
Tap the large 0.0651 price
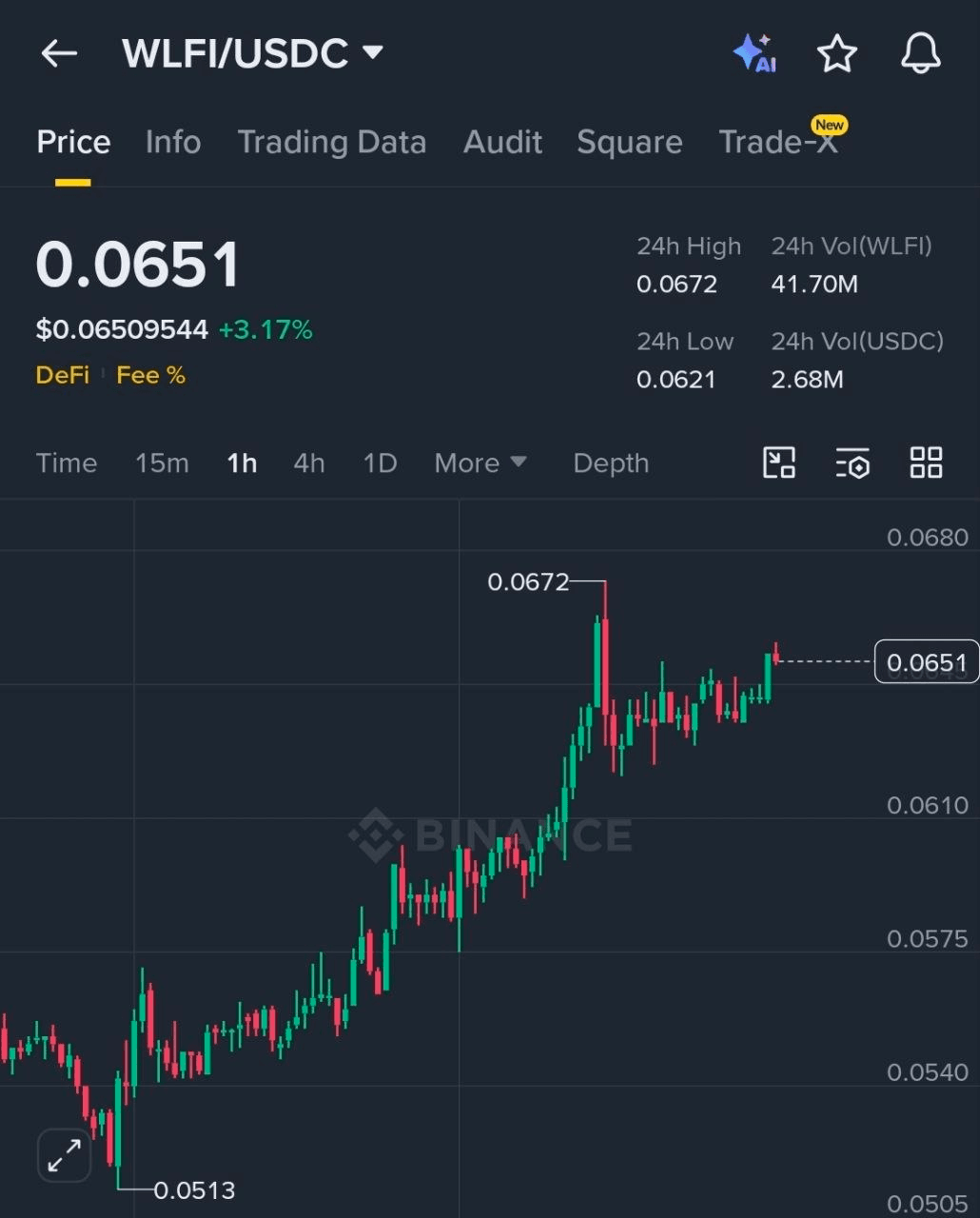138,264
